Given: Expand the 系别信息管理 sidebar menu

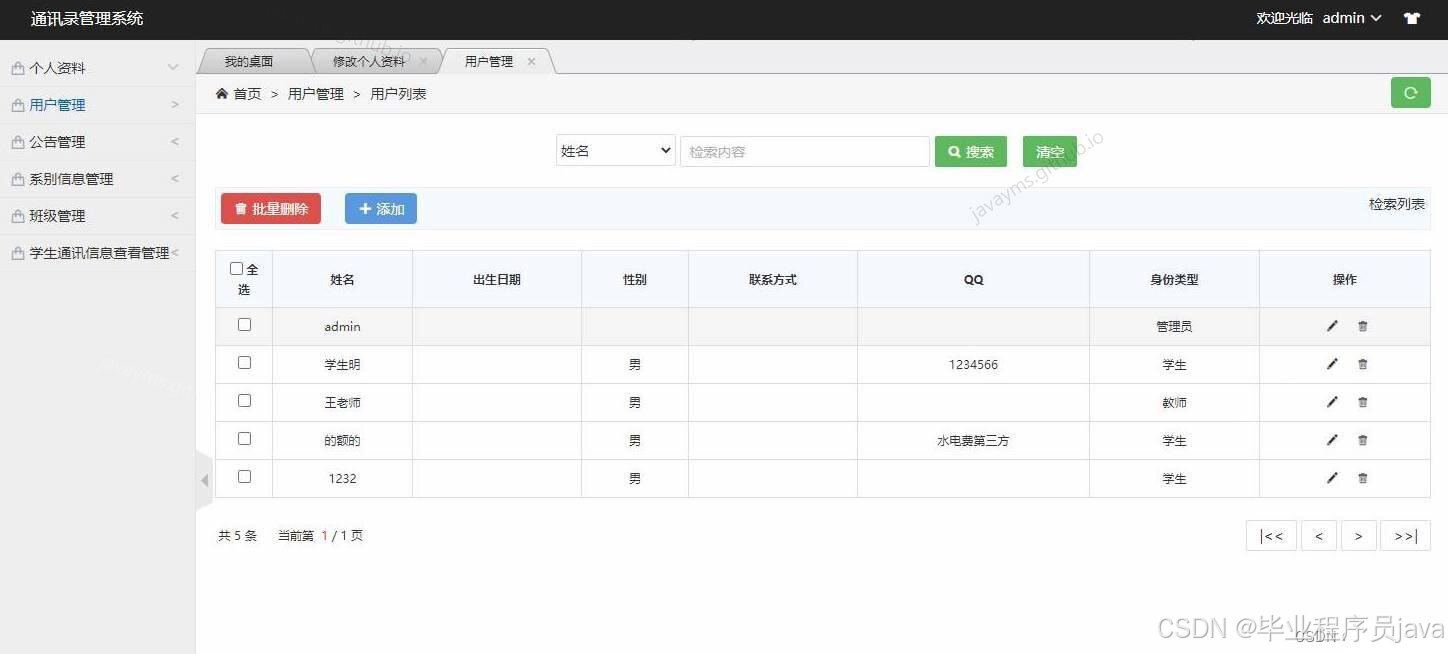Looking at the screenshot, I should (97, 179).
